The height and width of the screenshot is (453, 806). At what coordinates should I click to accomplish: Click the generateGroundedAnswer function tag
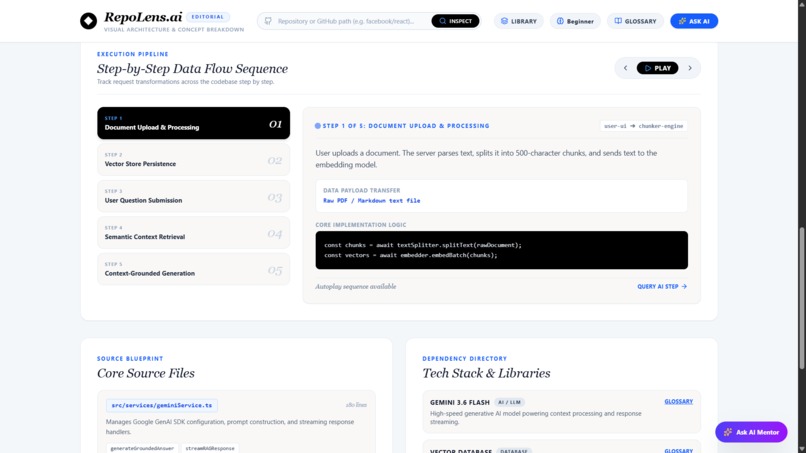tap(142, 448)
